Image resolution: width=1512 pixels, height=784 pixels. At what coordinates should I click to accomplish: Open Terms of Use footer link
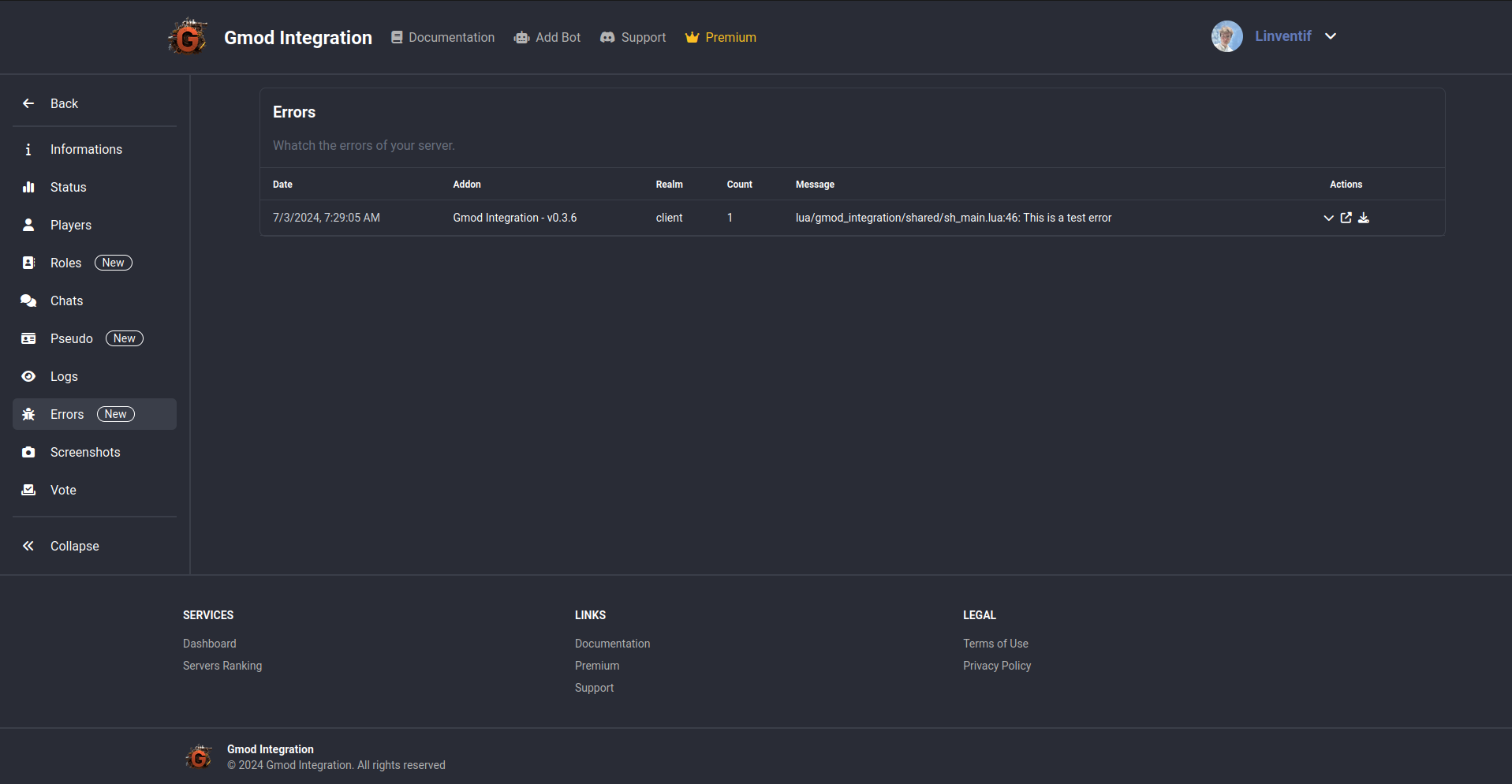[x=995, y=644]
